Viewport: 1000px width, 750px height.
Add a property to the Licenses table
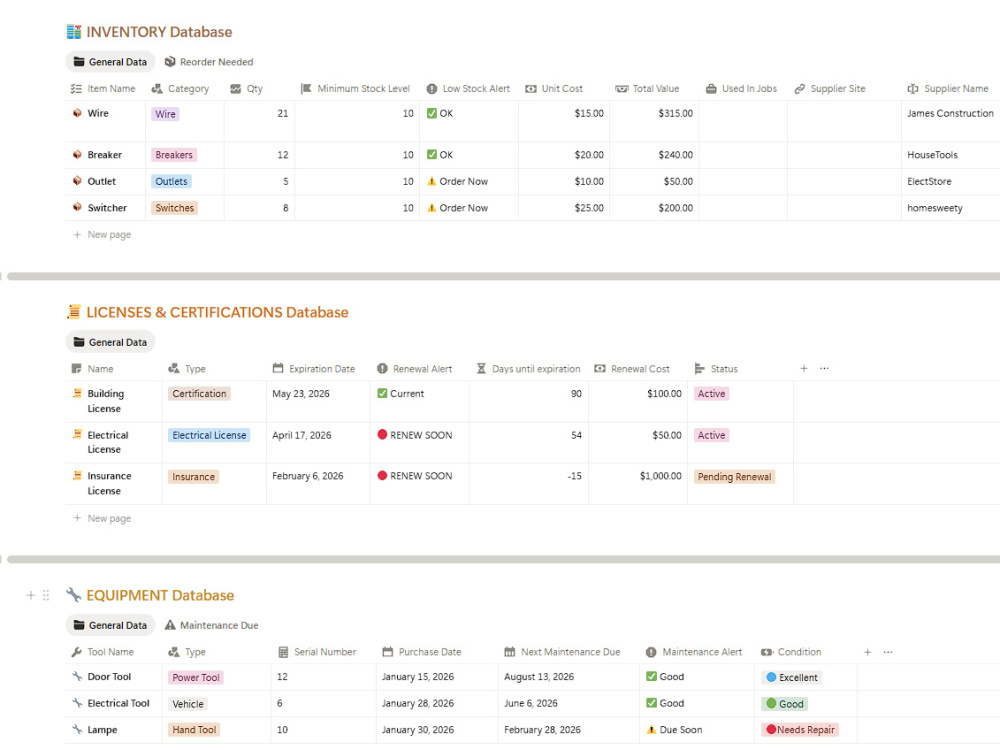804,368
